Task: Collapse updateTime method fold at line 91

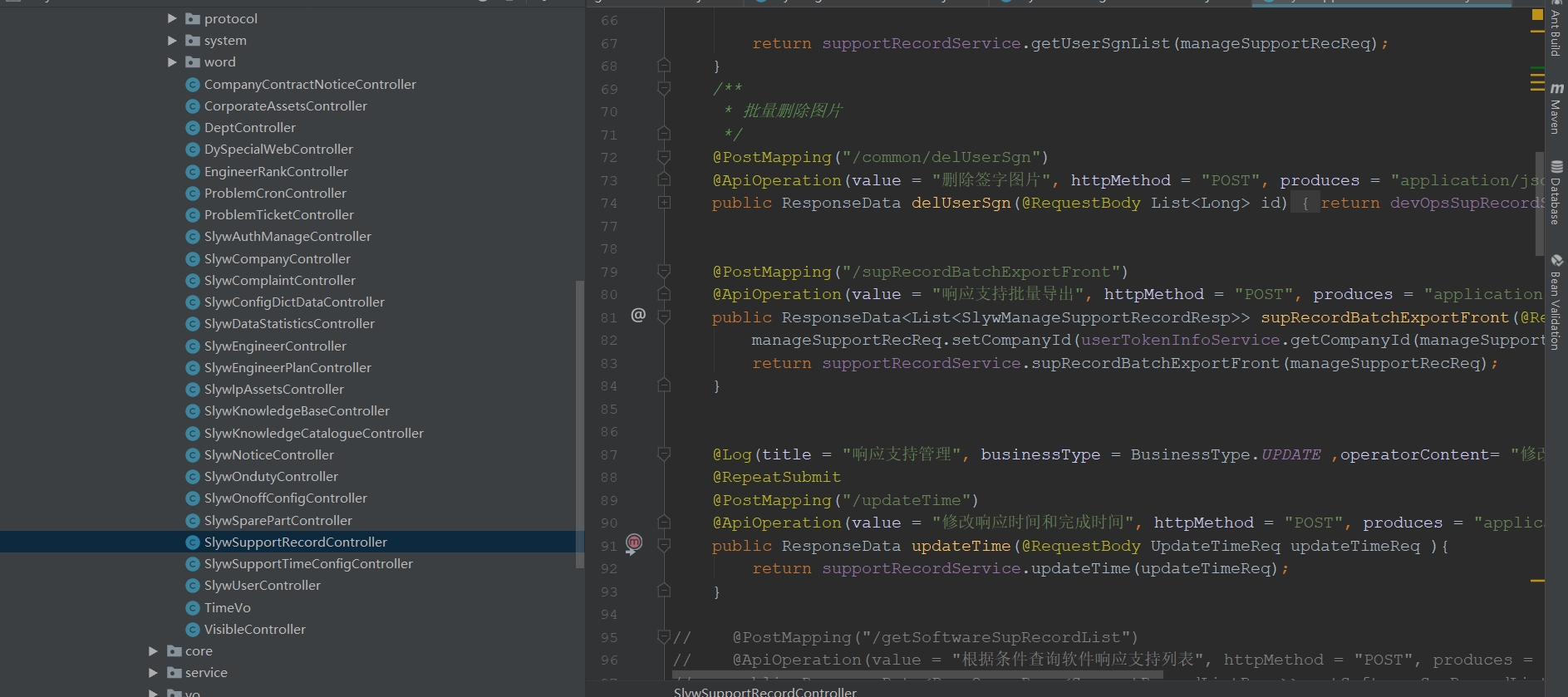Action: [x=664, y=545]
